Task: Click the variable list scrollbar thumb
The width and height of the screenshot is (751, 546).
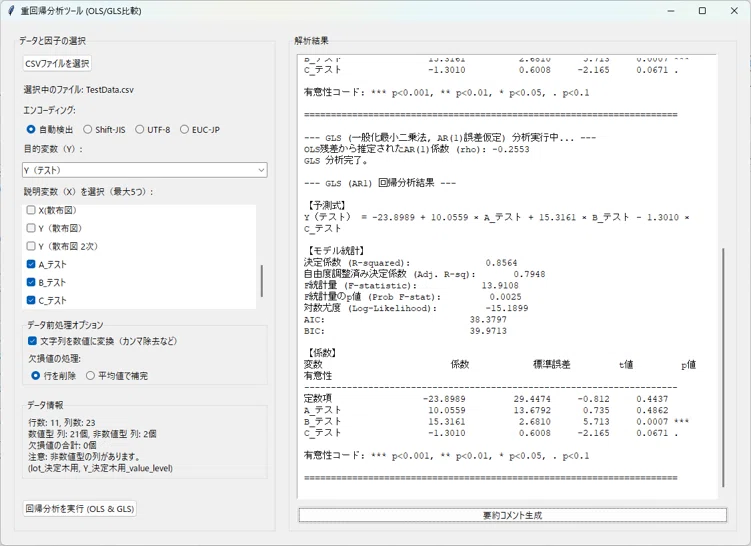Action: 262,281
